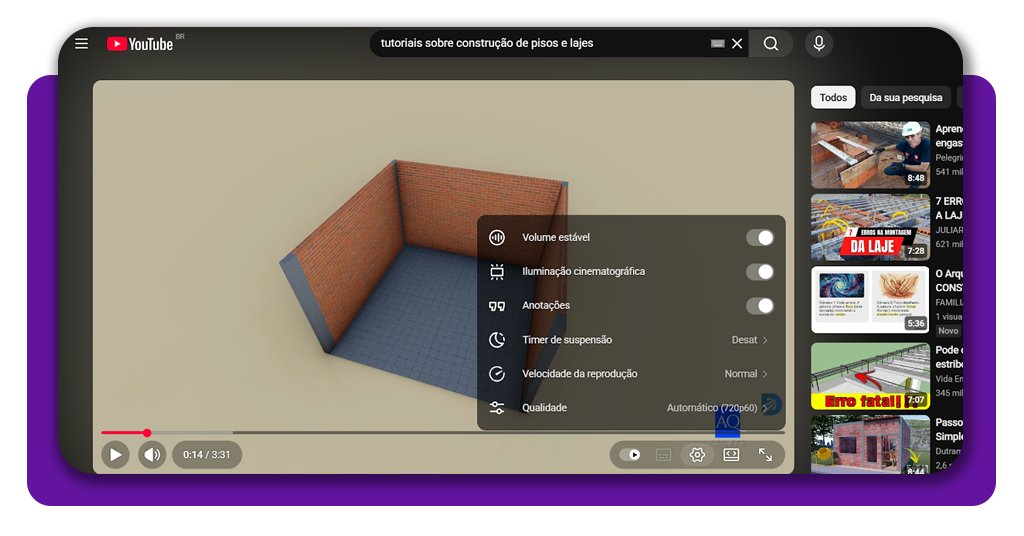Expand Velocidade da reprodução options
The width and height of the screenshot is (1024, 536).
click(630, 374)
